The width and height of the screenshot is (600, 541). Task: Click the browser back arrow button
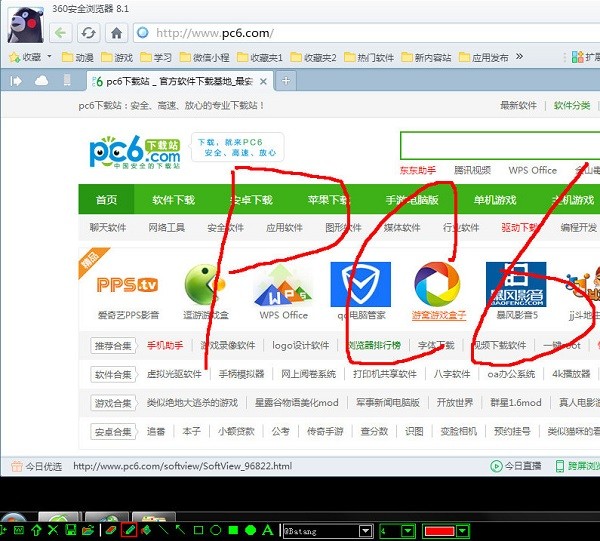tap(60, 33)
